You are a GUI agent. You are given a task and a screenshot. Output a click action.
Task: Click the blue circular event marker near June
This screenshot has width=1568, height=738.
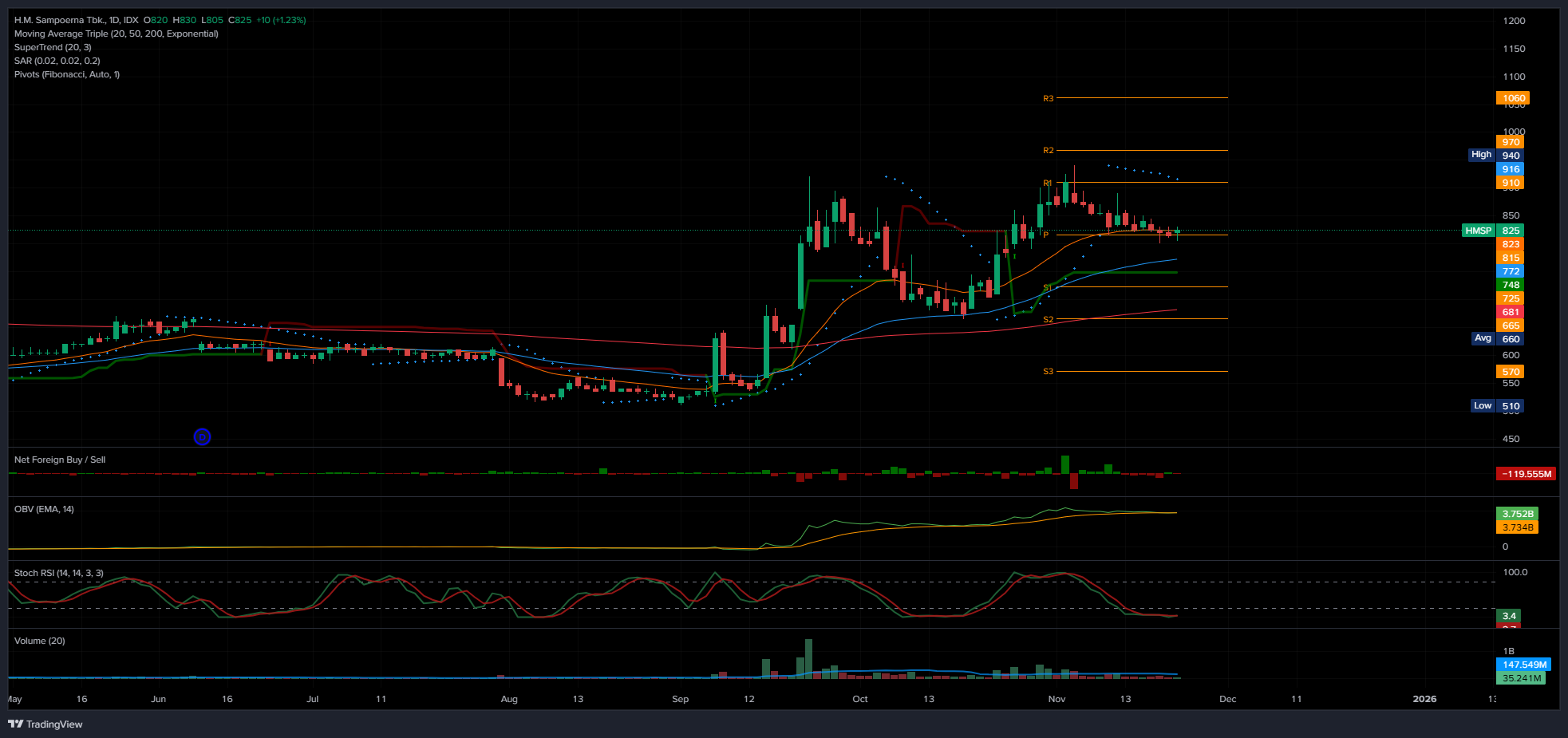pos(202,436)
